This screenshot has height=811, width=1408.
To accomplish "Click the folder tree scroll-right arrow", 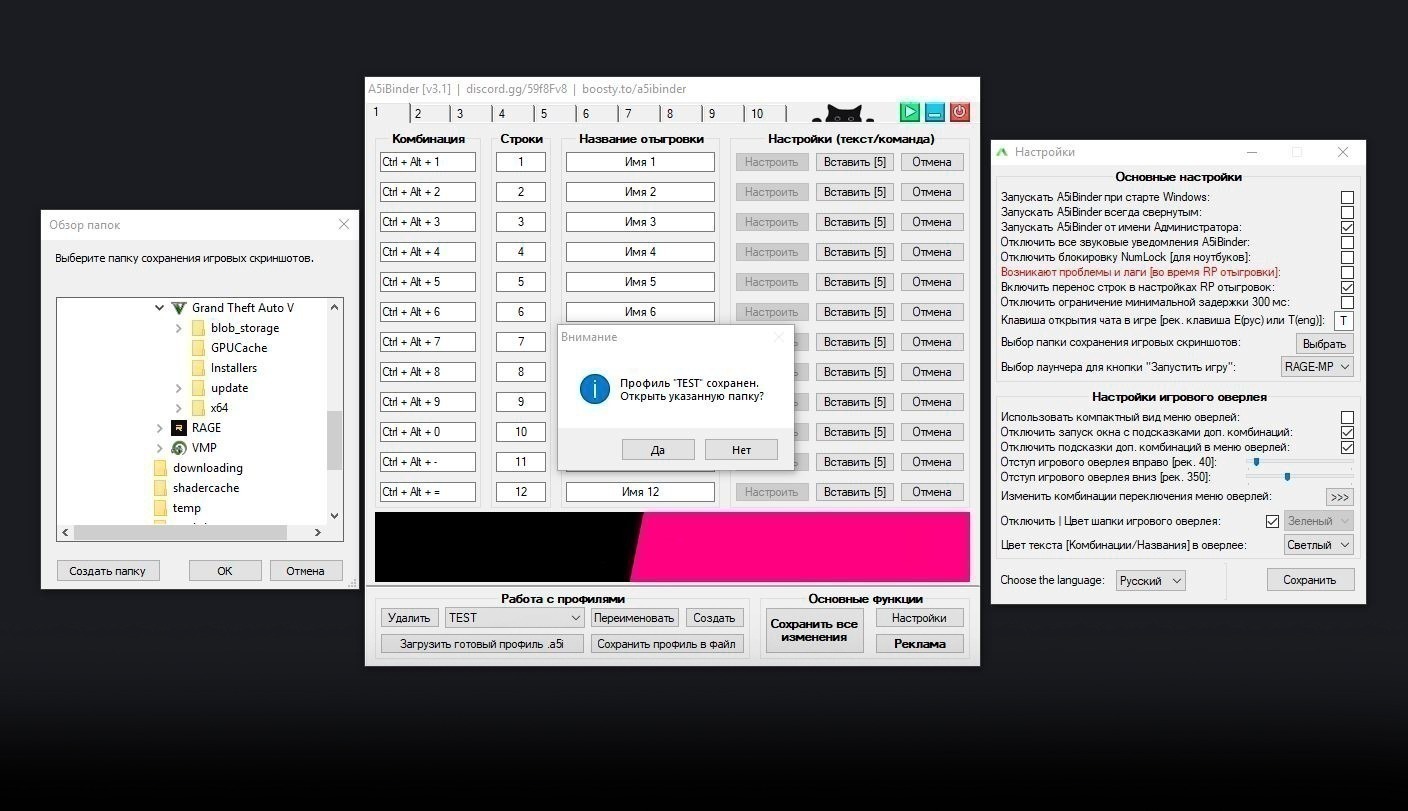I will (x=318, y=533).
